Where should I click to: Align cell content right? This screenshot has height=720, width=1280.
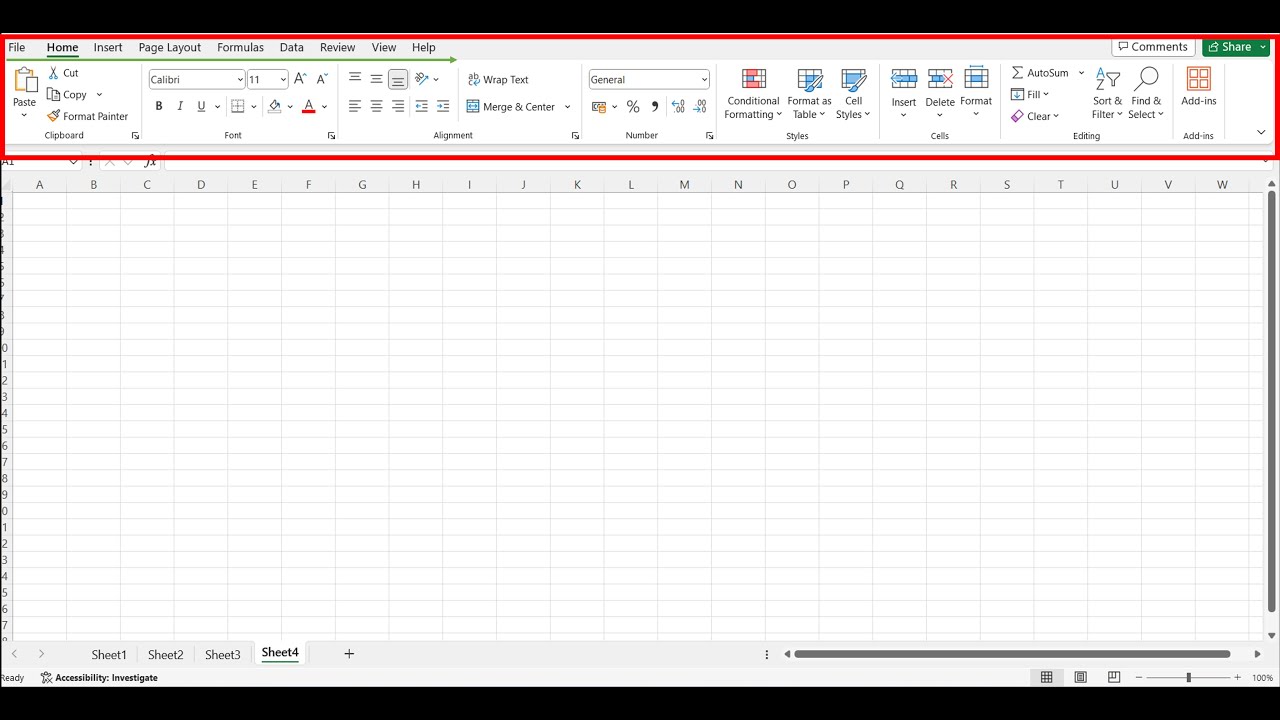pyautogui.click(x=398, y=106)
